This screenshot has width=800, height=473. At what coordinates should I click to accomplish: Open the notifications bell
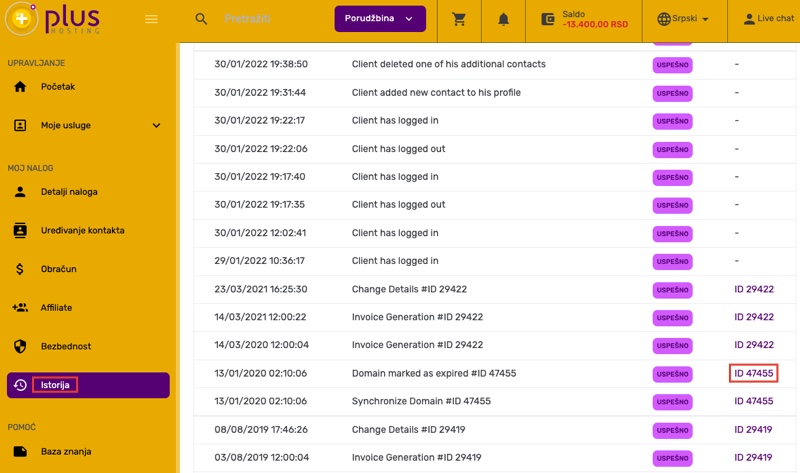[x=504, y=19]
